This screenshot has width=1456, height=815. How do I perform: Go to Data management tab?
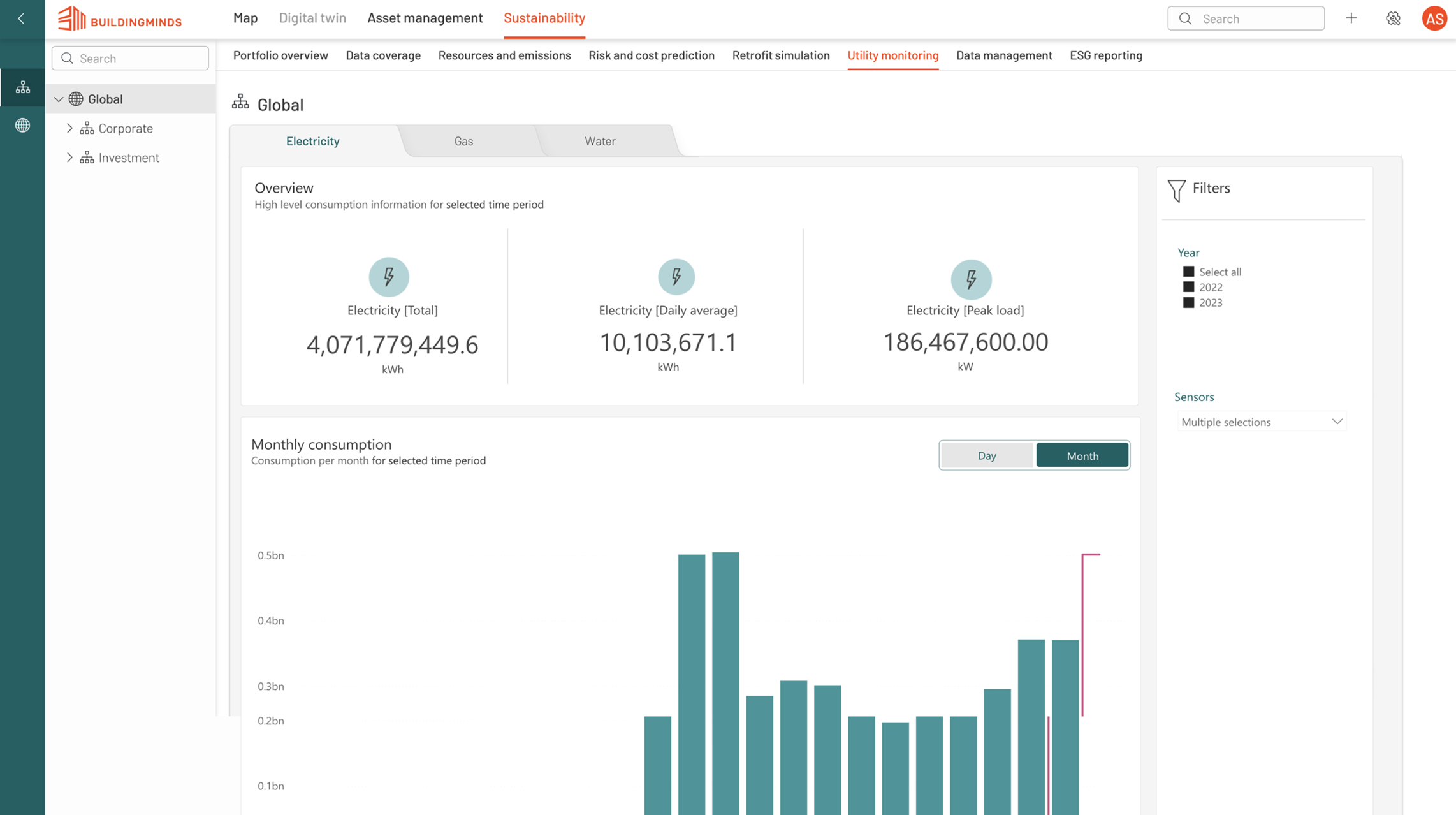[x=1004, y=55]
